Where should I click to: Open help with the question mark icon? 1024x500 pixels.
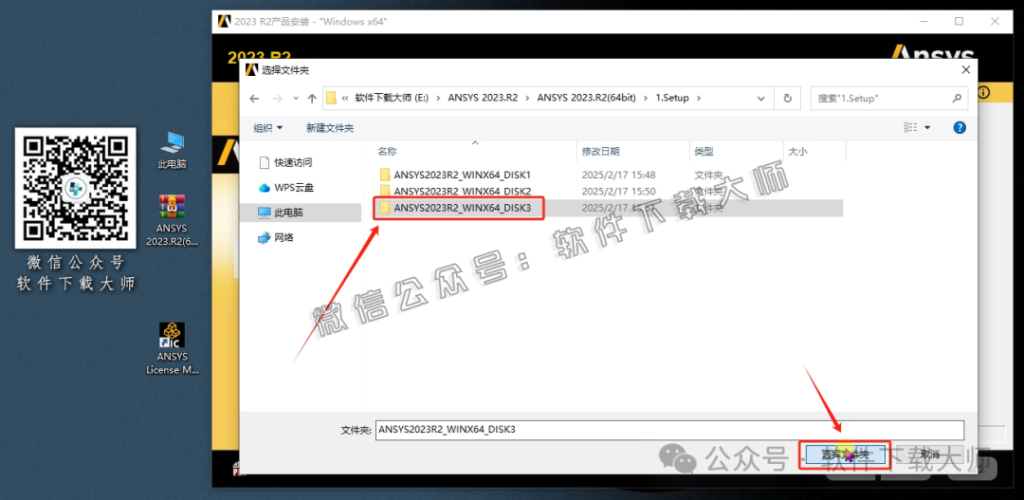(959, 127)
